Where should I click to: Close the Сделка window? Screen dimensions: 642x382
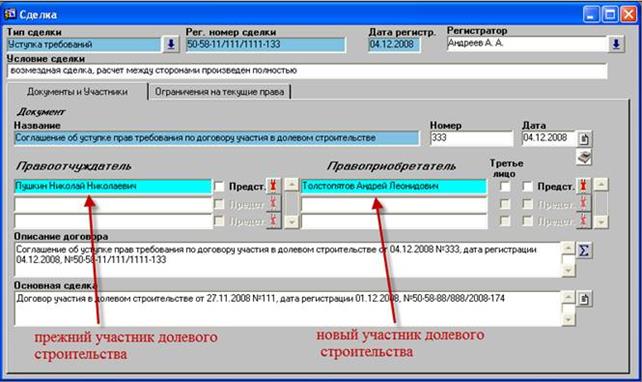[x=628, y=15]
